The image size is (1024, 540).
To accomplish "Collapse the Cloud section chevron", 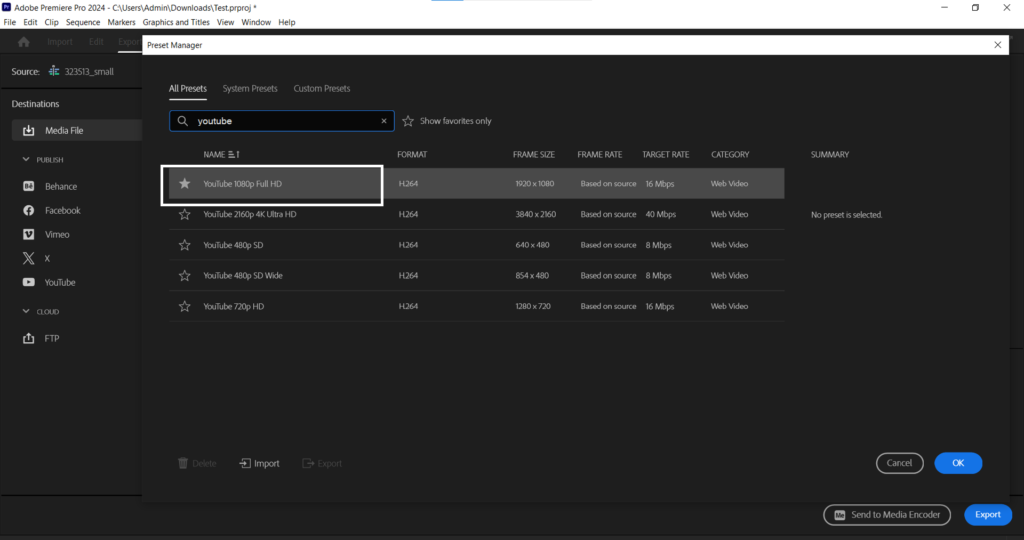I will click(27, 312).
